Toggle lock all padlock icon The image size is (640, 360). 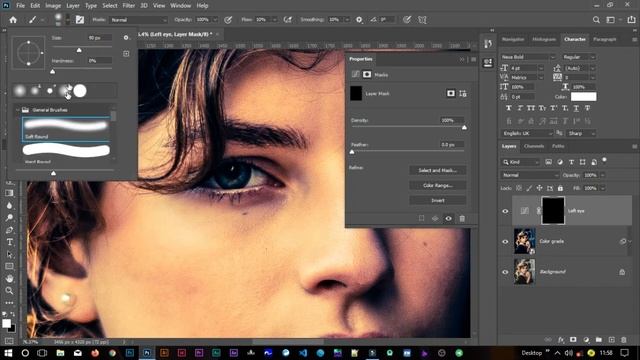pos(560,188)
